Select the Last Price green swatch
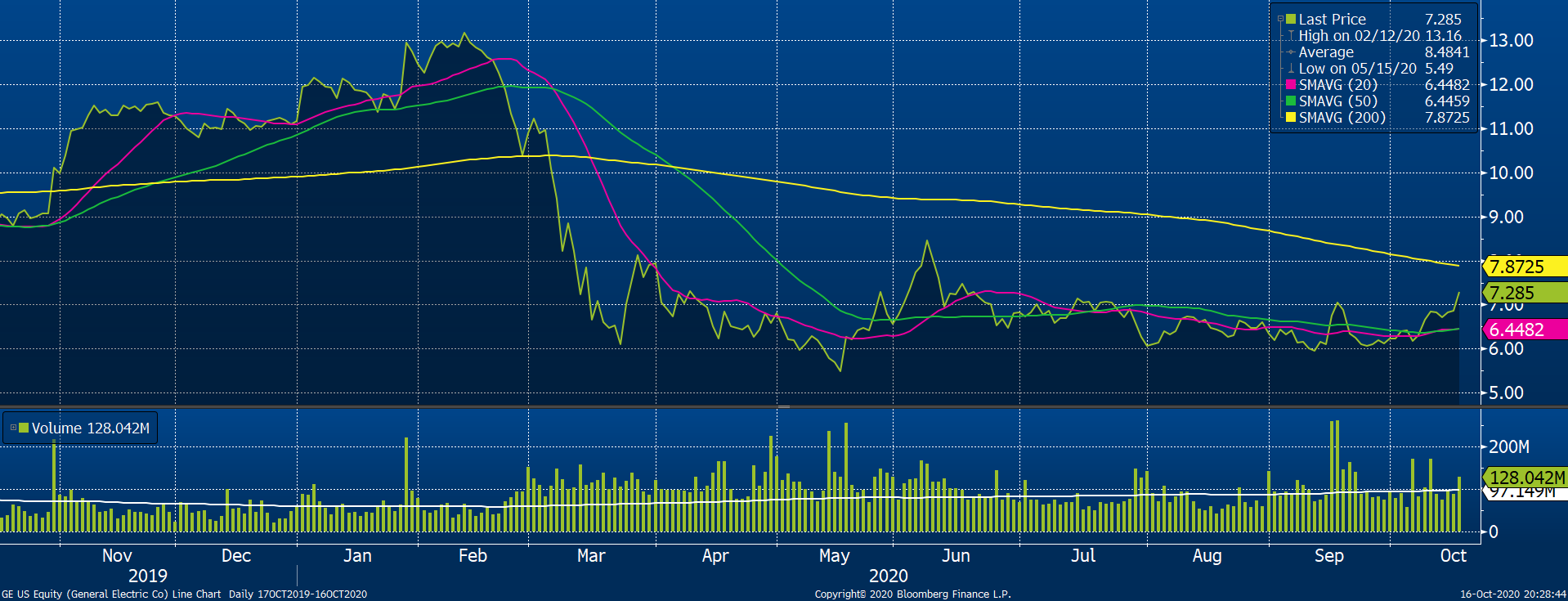 pos(1291,19)
